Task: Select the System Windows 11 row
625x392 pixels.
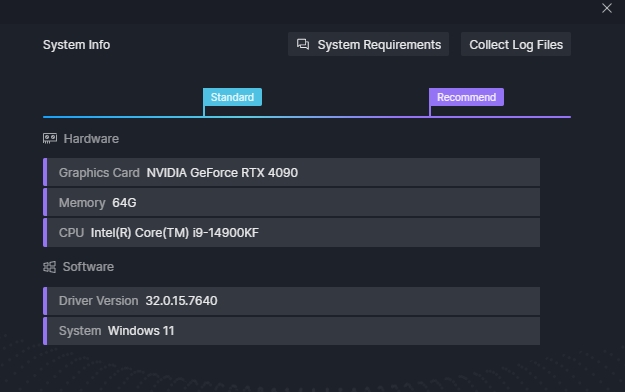Action: click(291, 331)
